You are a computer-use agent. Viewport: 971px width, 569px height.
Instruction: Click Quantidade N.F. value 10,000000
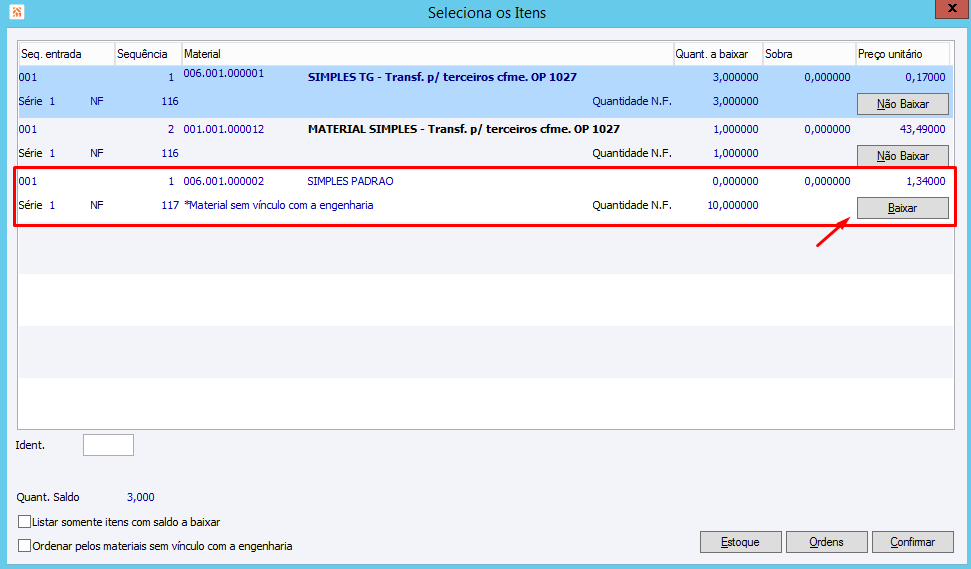coord(733,205)
